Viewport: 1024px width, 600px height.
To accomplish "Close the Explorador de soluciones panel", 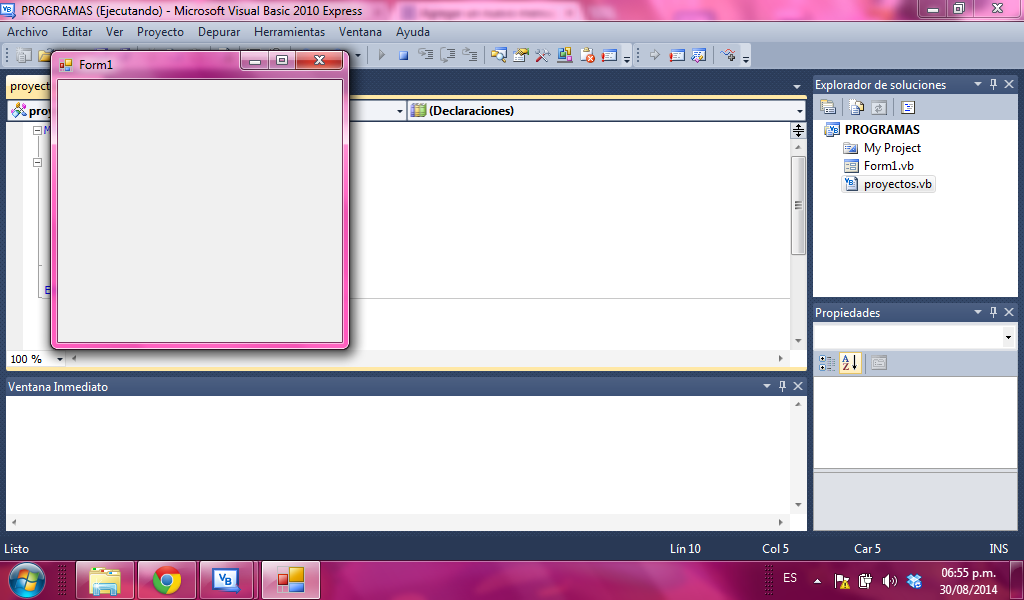I will pos(1009,84).
